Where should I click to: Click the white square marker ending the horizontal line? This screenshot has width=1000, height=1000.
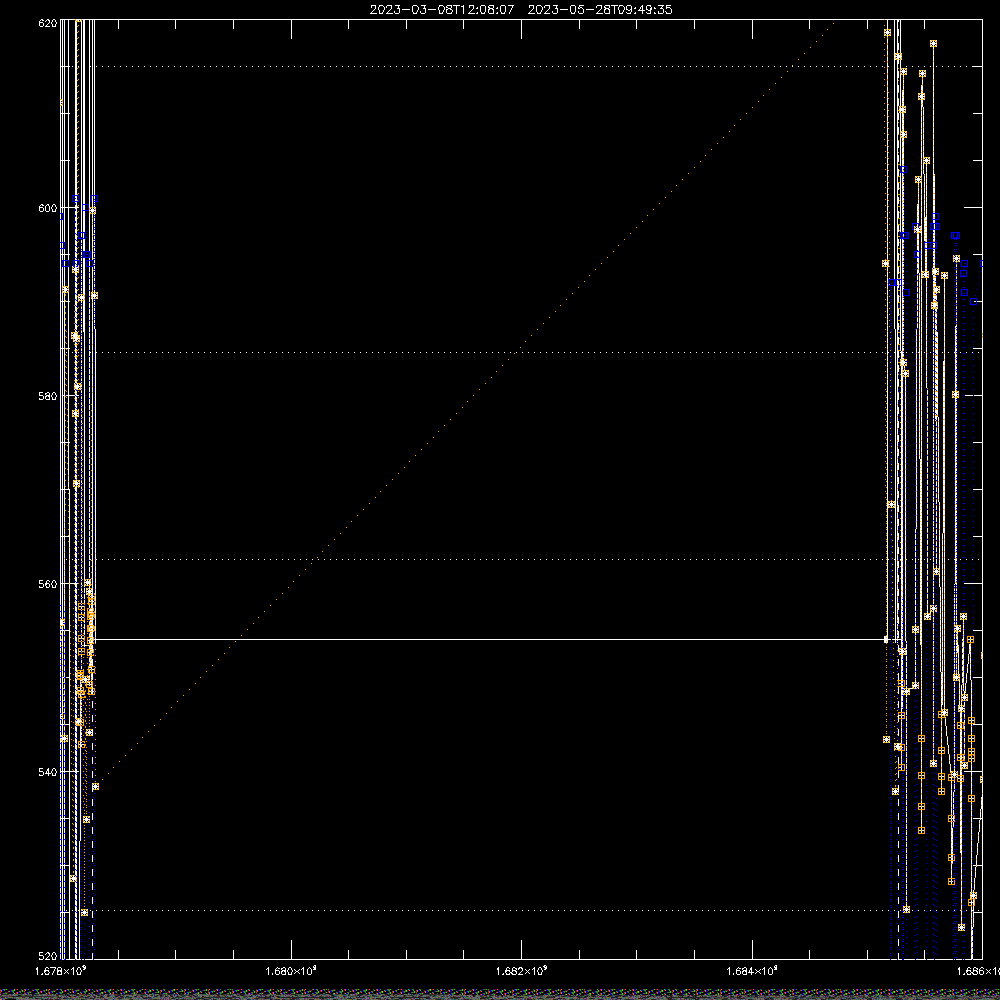coord(886,639)
